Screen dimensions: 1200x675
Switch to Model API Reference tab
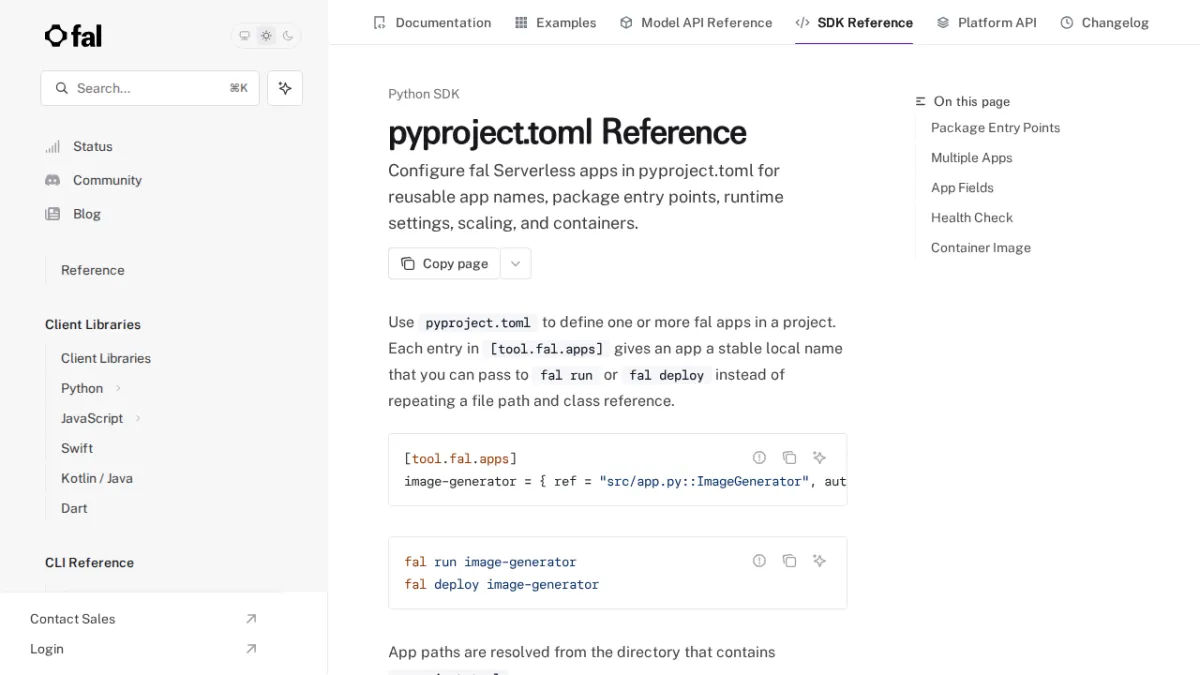pyautogui.click(x=696, y=22)
